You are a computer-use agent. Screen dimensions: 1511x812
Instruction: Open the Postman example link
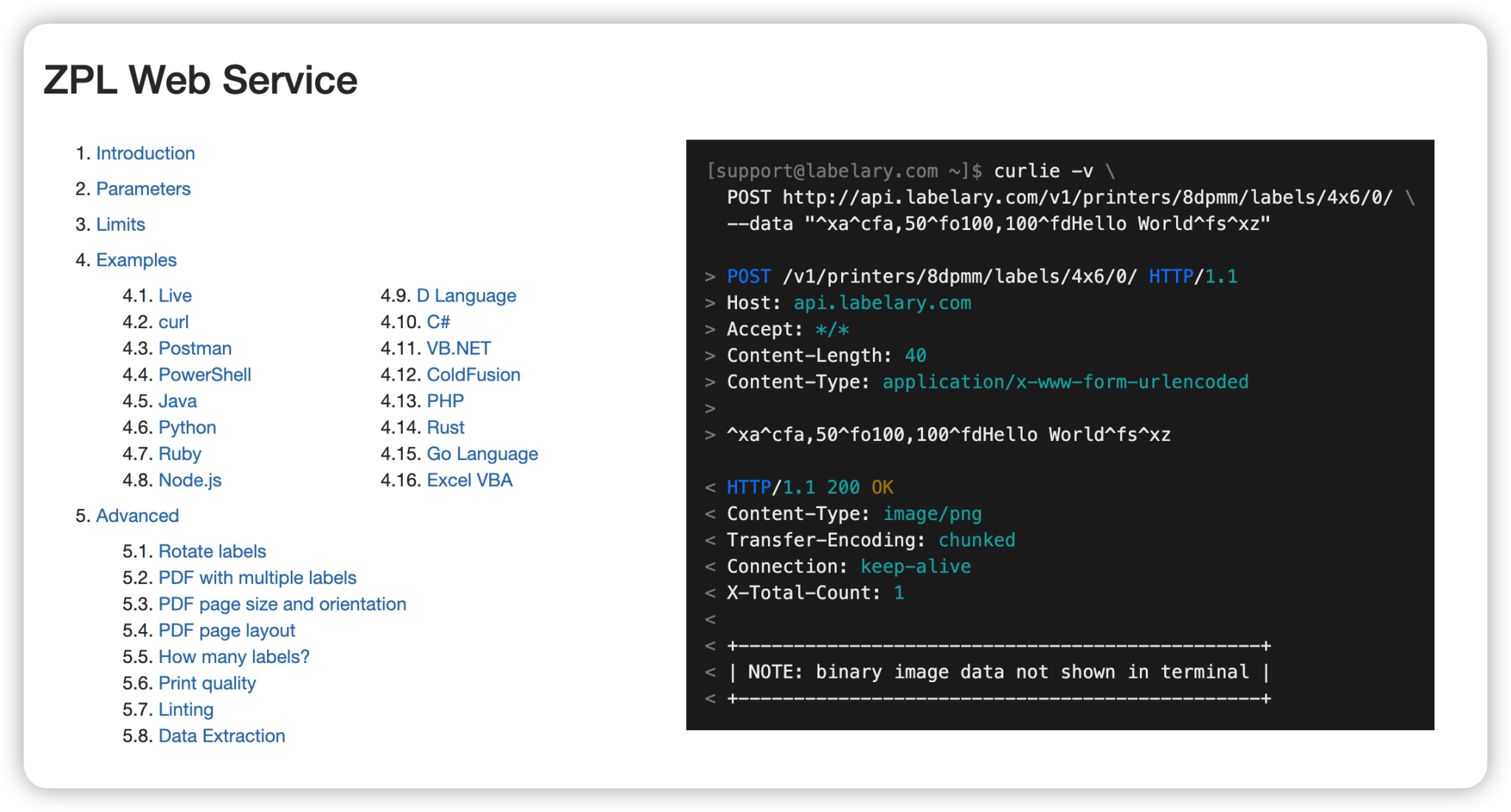(195, 348)
